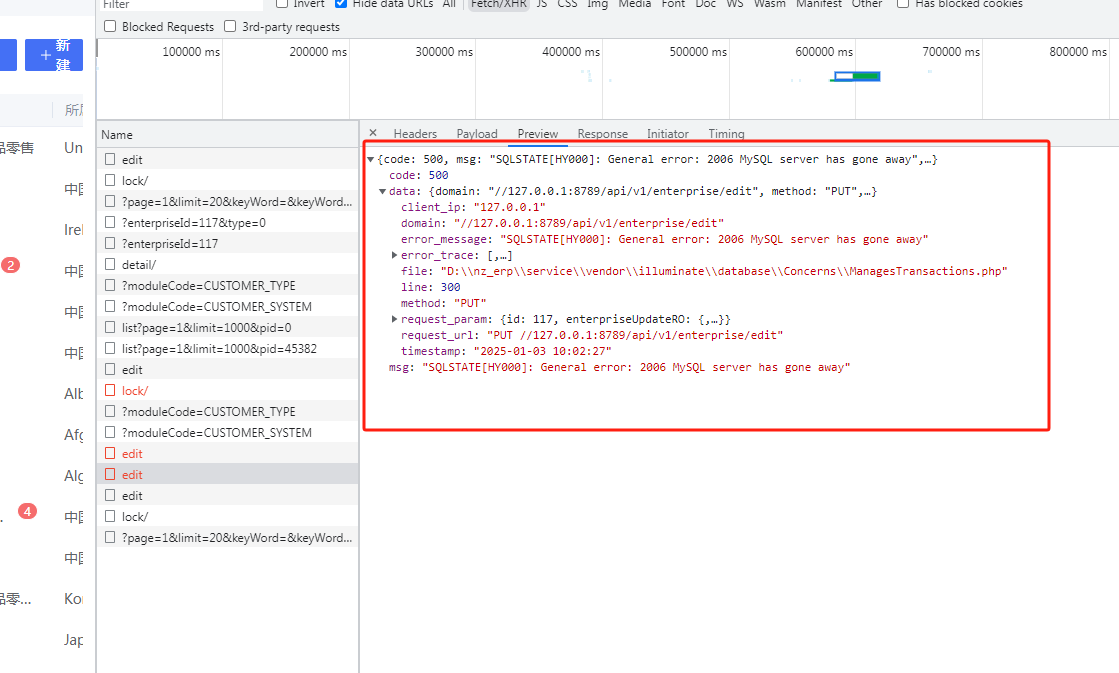1119x673 pixels.
Task: Click the icon next to list?page=1&limit=1000&pid=0
Action: click(110, 327)
